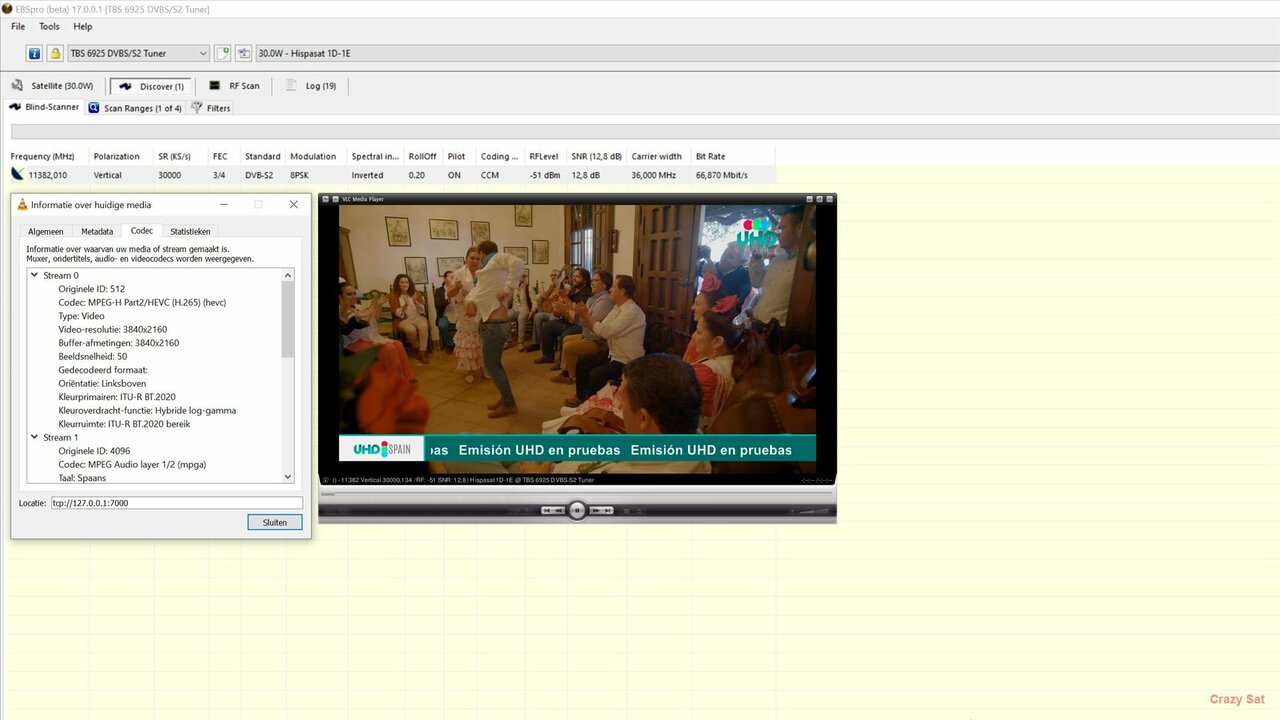Select the Blind-Scanner waveform icon
This screenshot has height=720, width=1280.
[15, 106]
